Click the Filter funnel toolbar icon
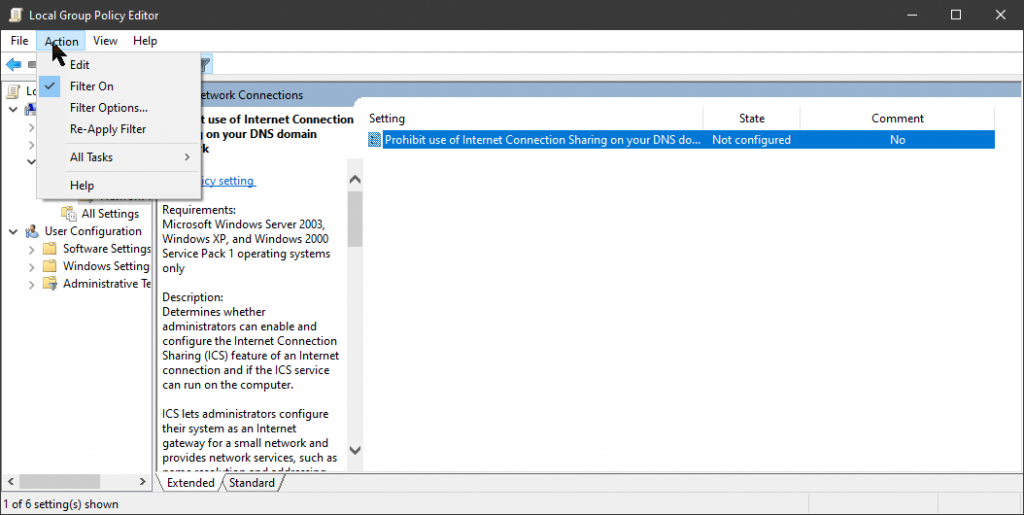The width and height of the screenshot is (1024, 515). [205, 65]
